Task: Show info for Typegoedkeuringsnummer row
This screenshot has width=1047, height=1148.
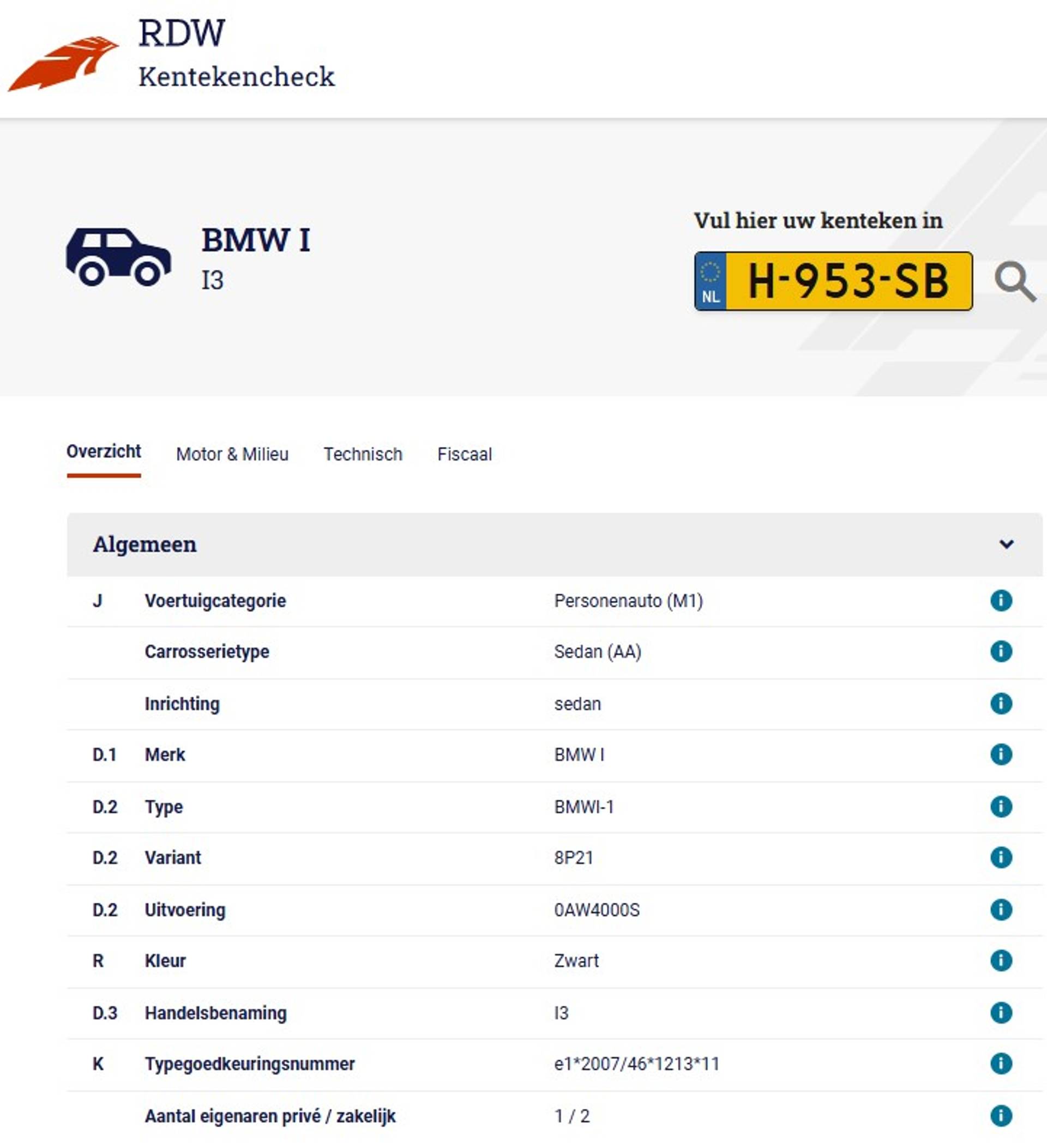Action: (x=1001, y=1063)
